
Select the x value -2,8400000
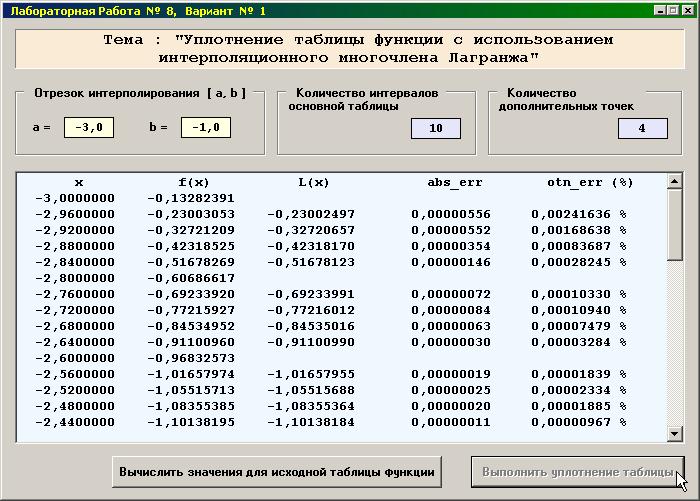[x=75, y=262]
